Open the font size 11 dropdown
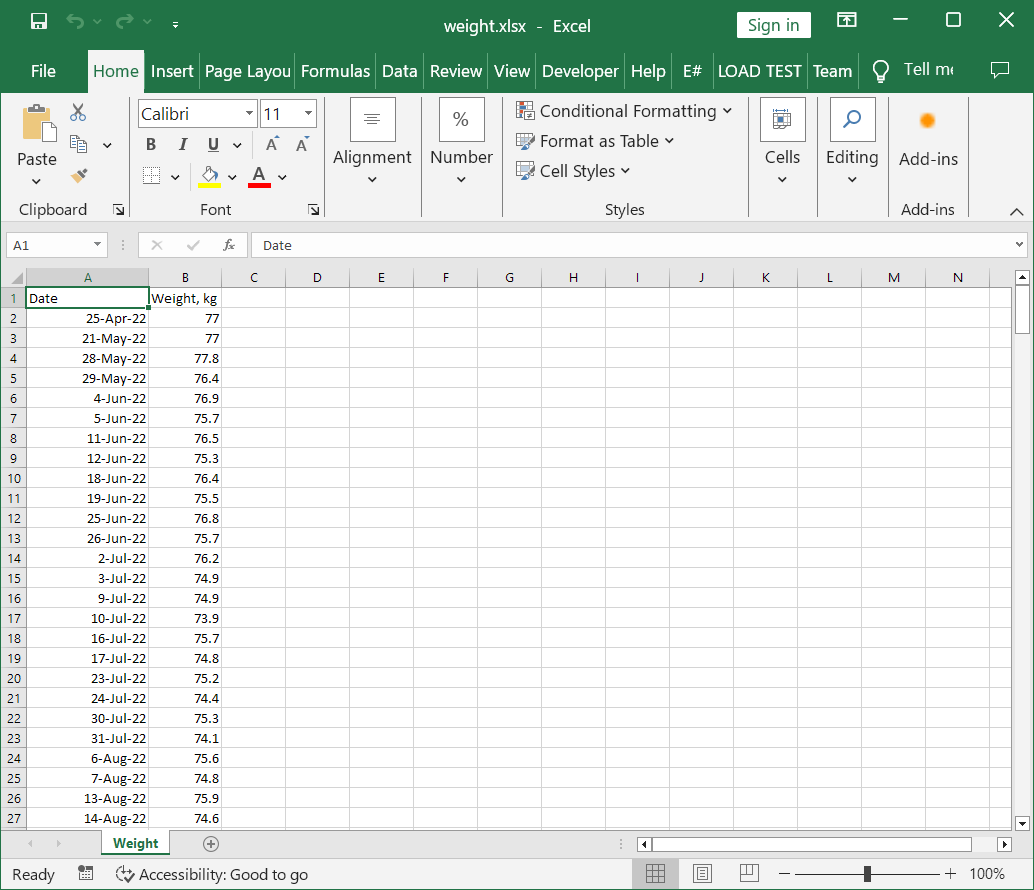The width and height of the screenshot is (1034, 890). 308,113
